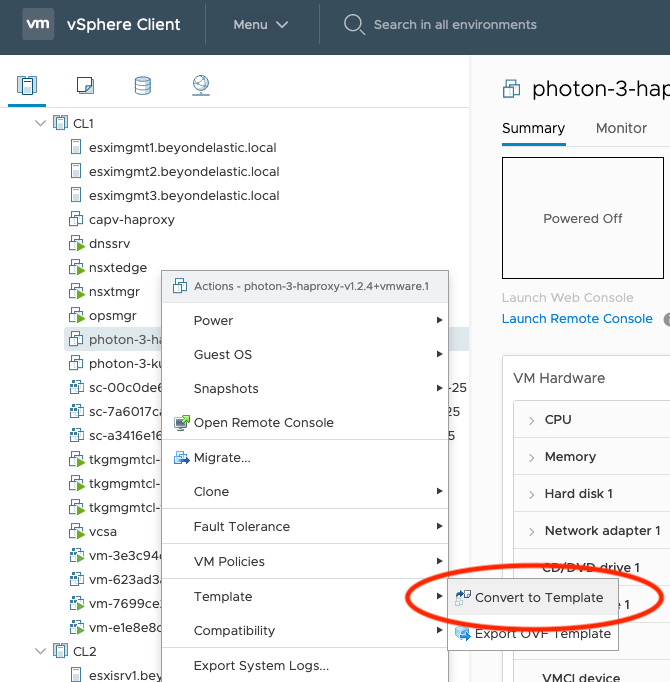
Task: Open the Menu dropdown in header
Action: coord(260,24)
